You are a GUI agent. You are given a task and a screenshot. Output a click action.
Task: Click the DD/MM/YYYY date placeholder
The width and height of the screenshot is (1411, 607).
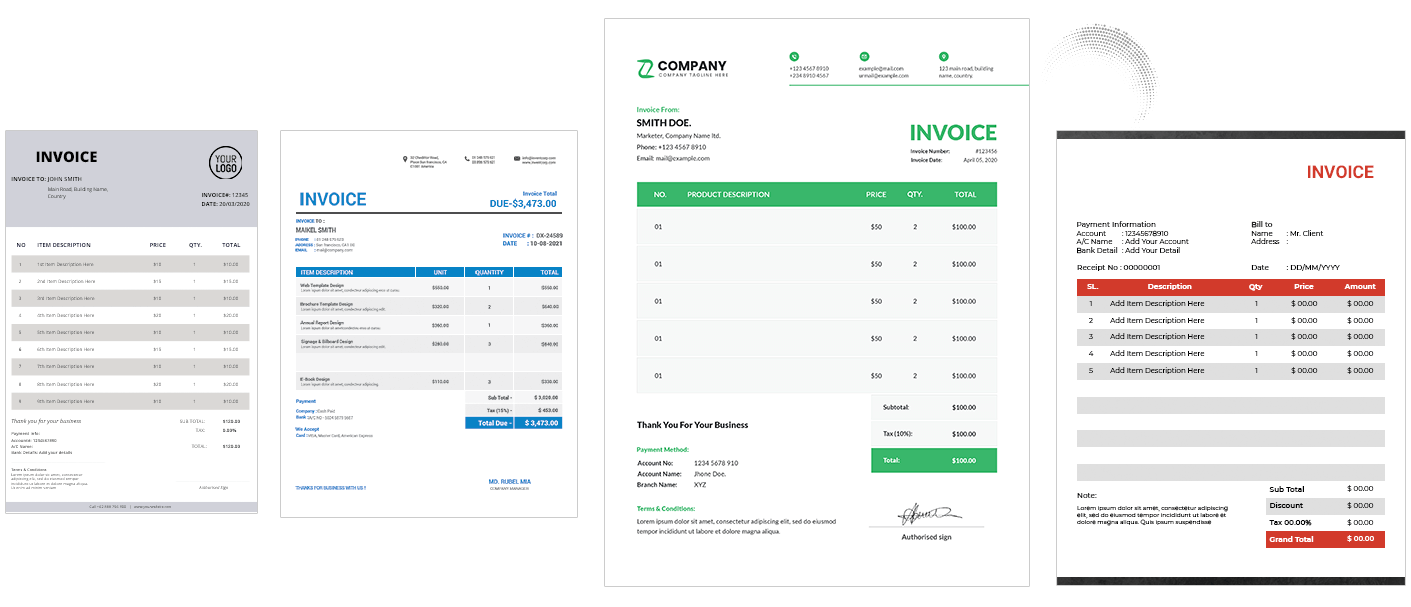click(x=1315, y=267)
